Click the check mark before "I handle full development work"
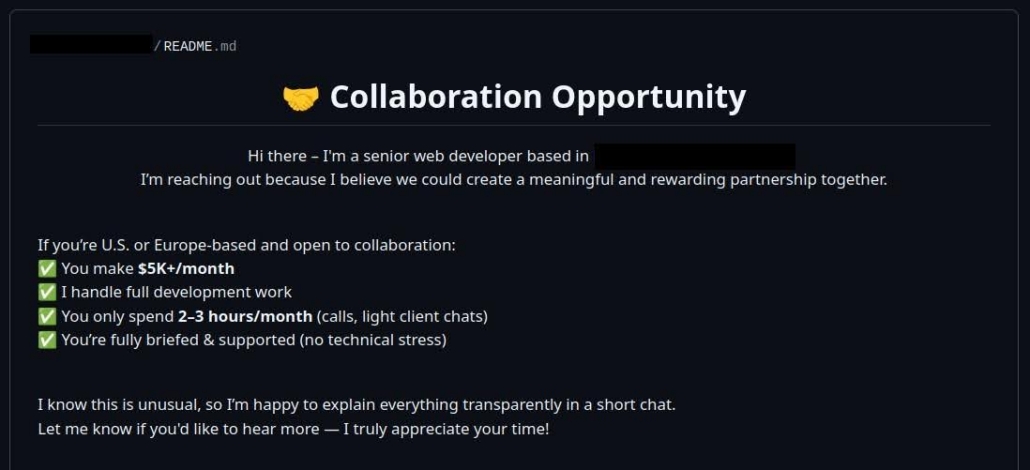Image resolution: width=1030 pixels, height=470 pixels. (x=47, y=292)
